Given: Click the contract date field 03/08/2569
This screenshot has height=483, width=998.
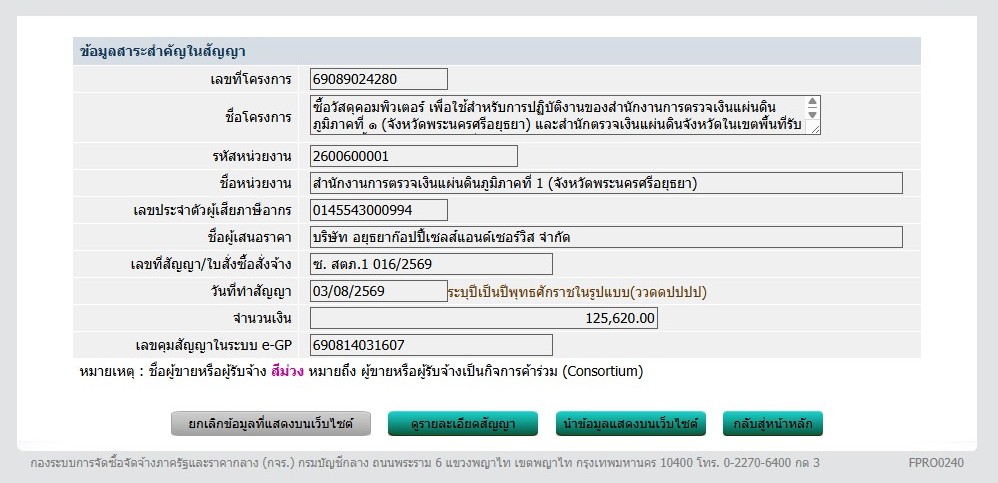Looking at the screenshot, I should (x=379, y=291).
